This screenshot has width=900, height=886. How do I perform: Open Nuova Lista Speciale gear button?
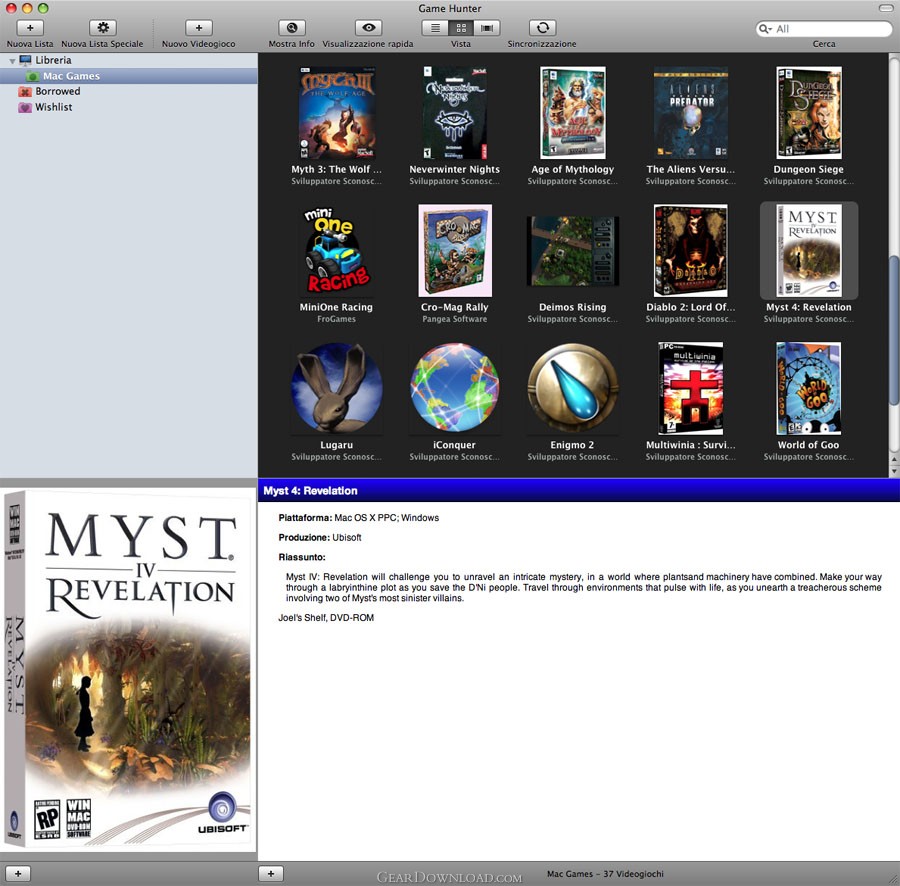(x=103, y=28)
